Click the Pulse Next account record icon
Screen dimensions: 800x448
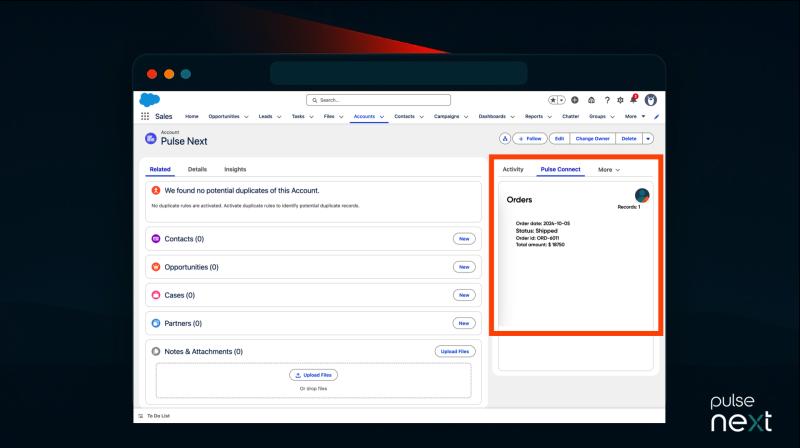151,138
